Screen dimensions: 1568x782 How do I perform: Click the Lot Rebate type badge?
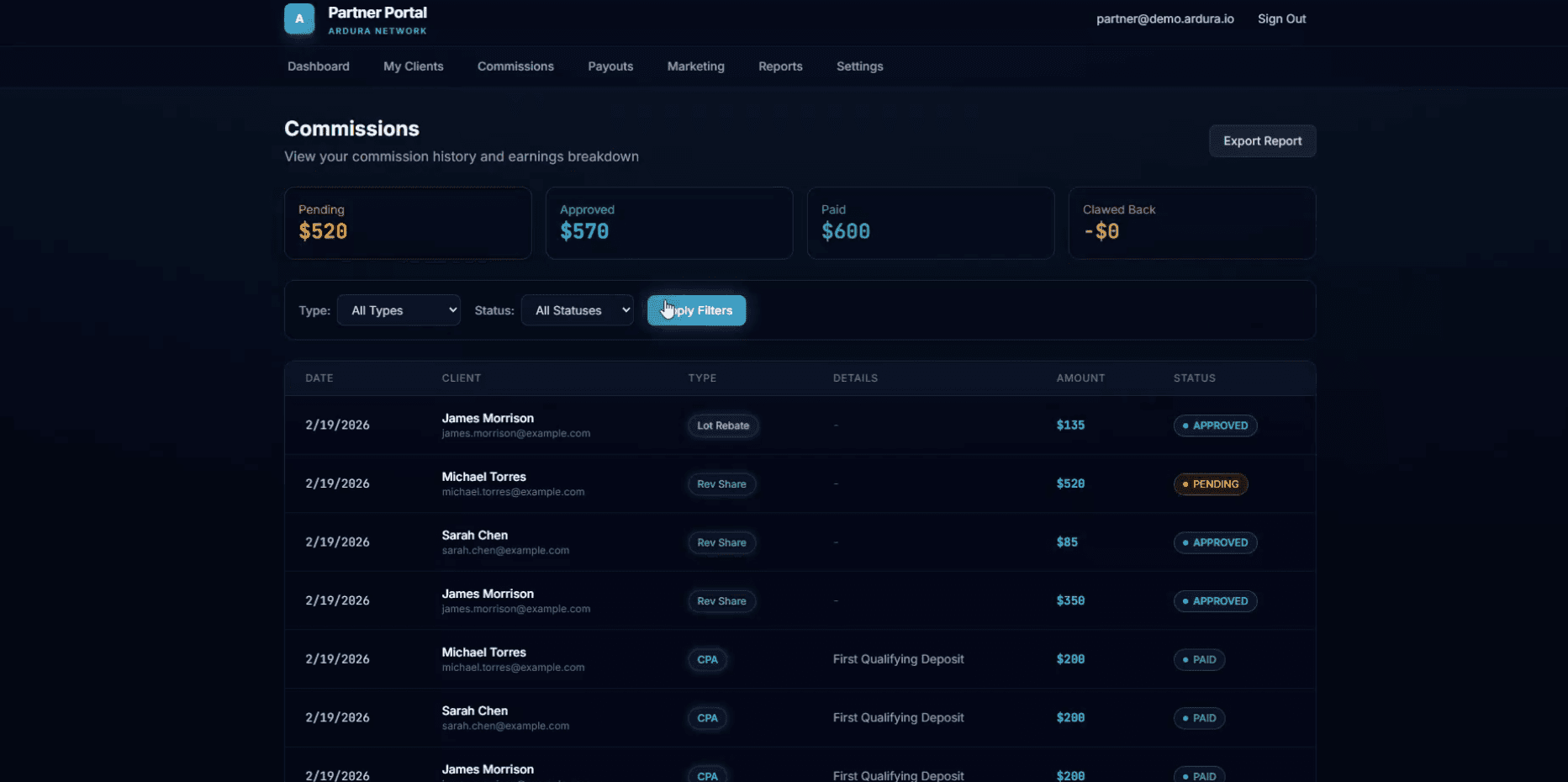coord(723,425)
